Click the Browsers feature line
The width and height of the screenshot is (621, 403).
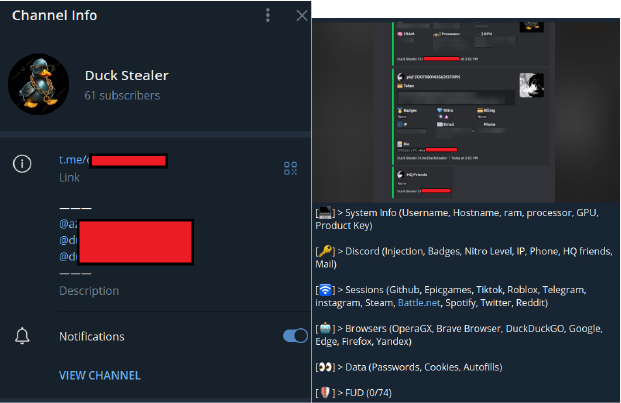pyautogui.click(x=459, y=335)
